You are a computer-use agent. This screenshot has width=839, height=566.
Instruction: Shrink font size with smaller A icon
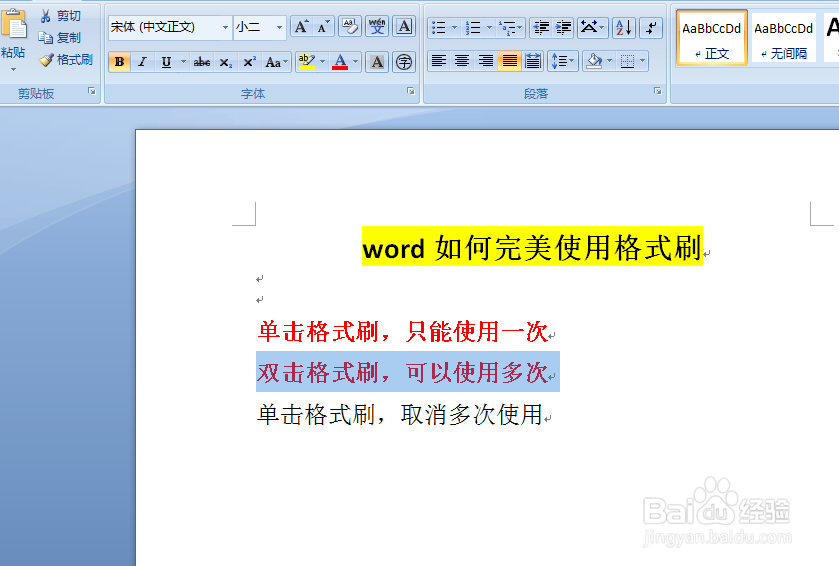point(323,27)
